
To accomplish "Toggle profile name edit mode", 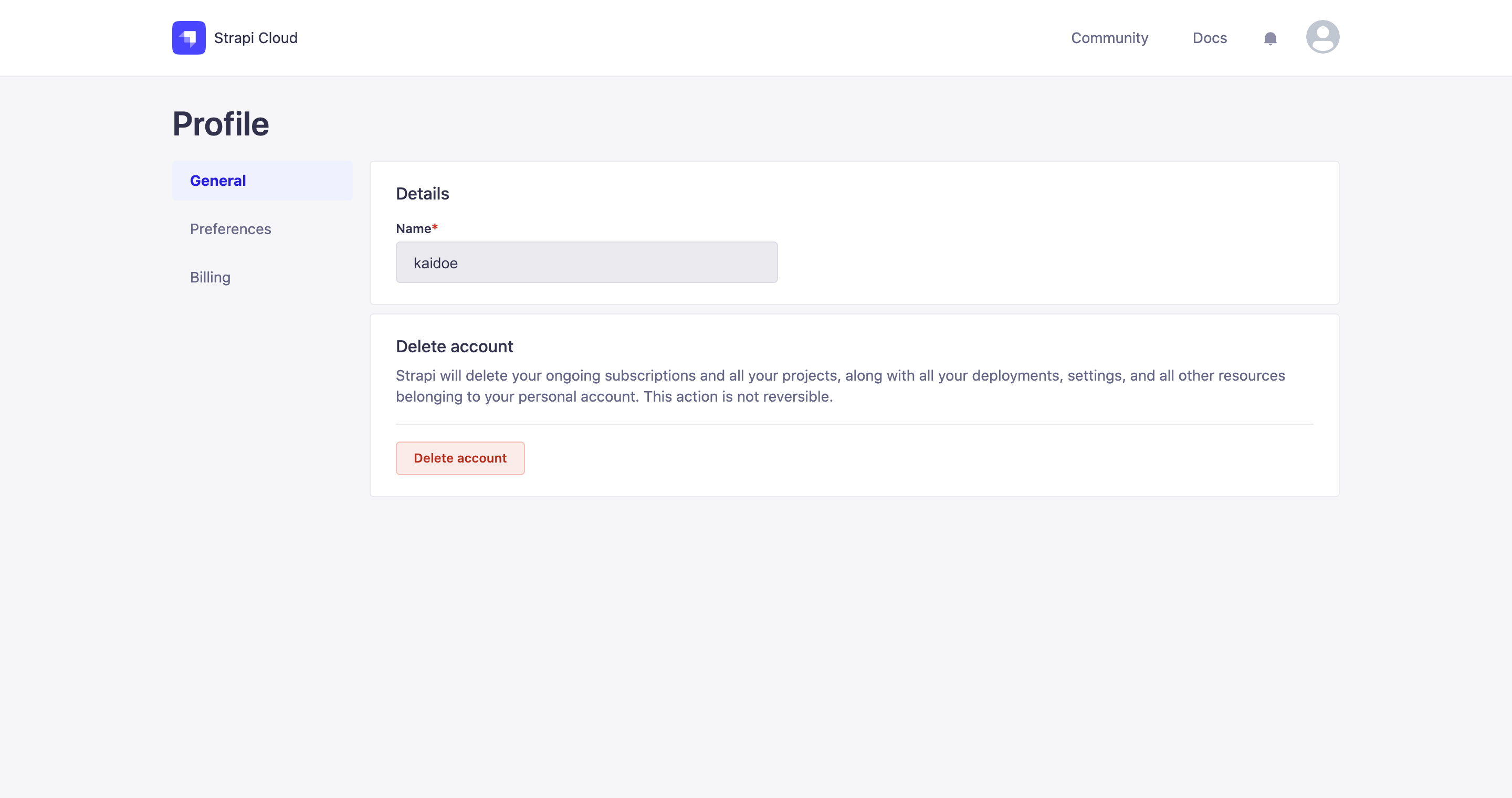I will (587, 262).
